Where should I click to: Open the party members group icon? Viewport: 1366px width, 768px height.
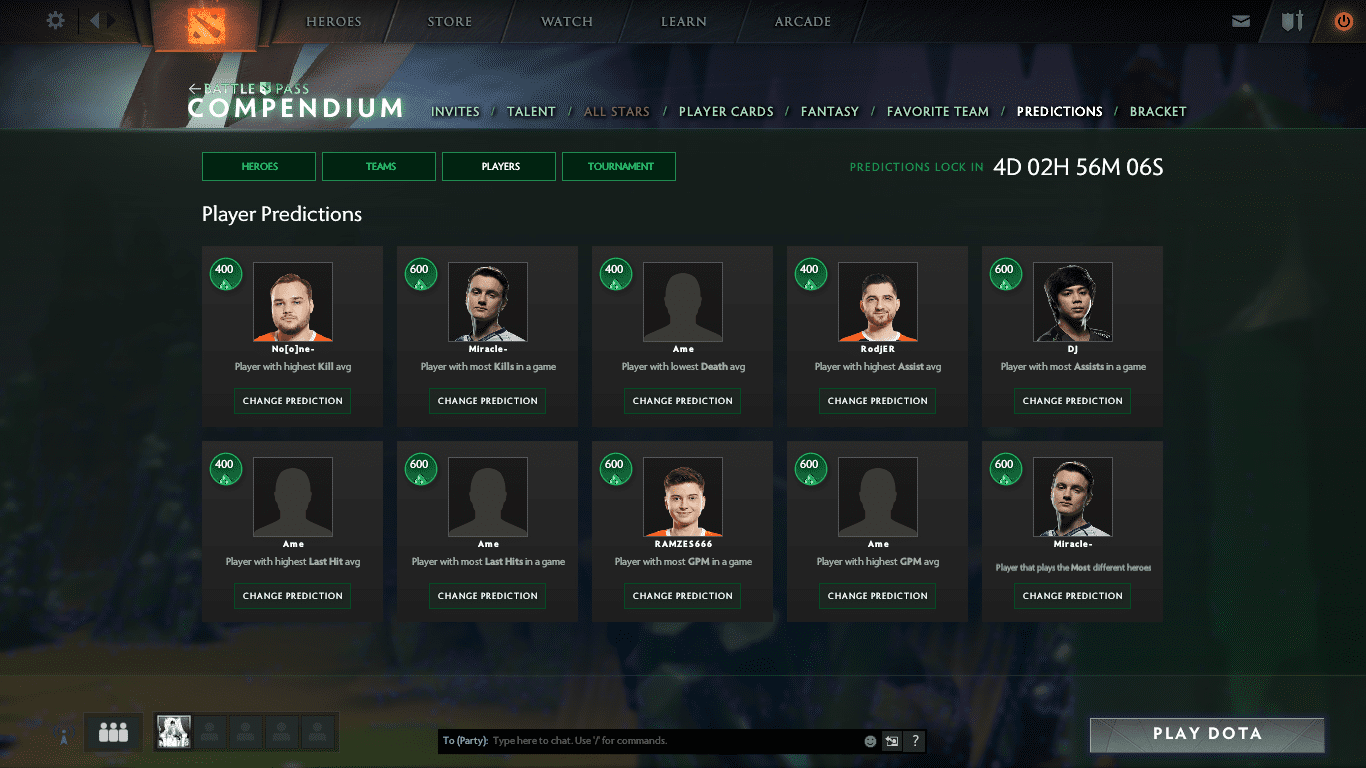pos(113,733)
